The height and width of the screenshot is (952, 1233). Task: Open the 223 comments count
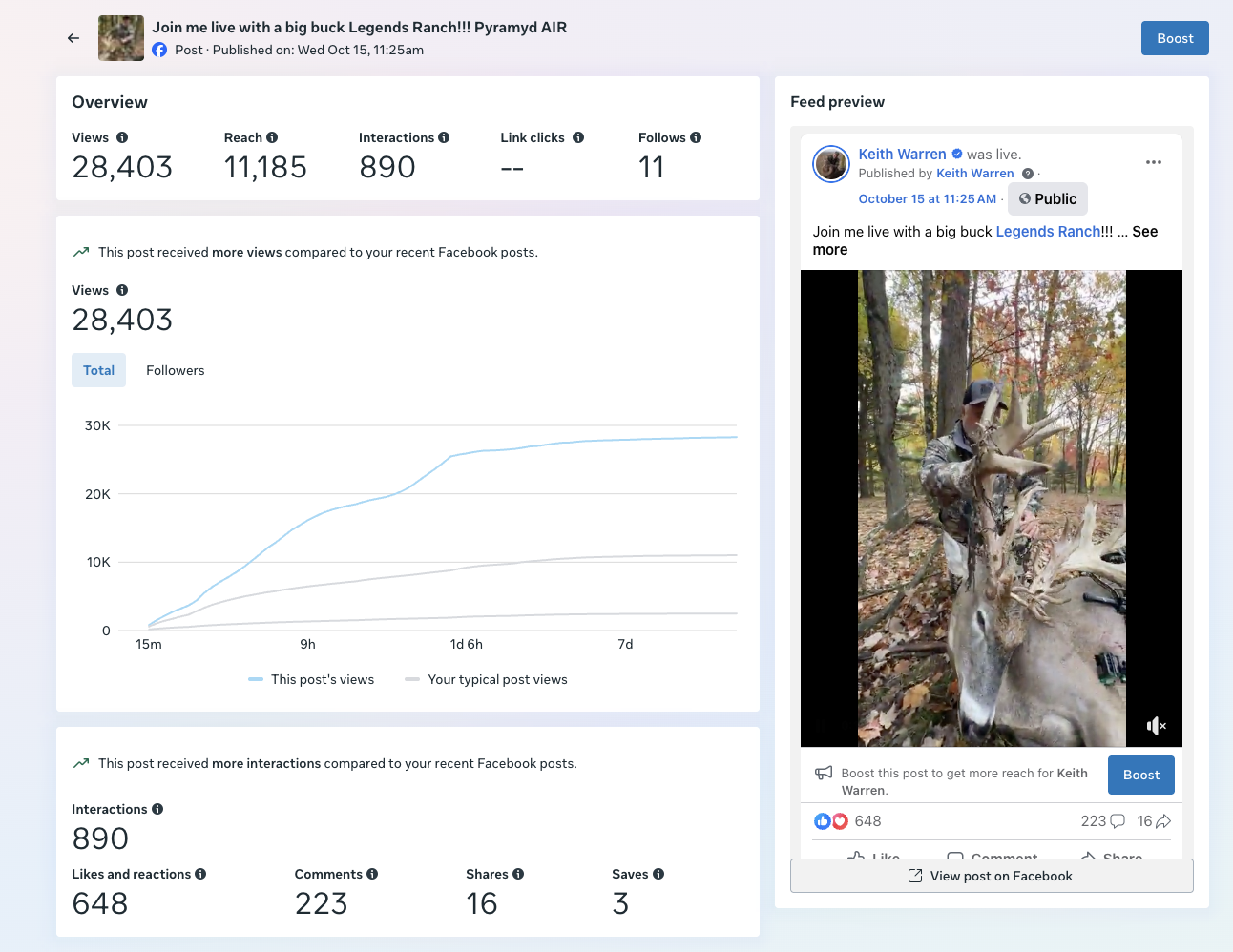1103,821
